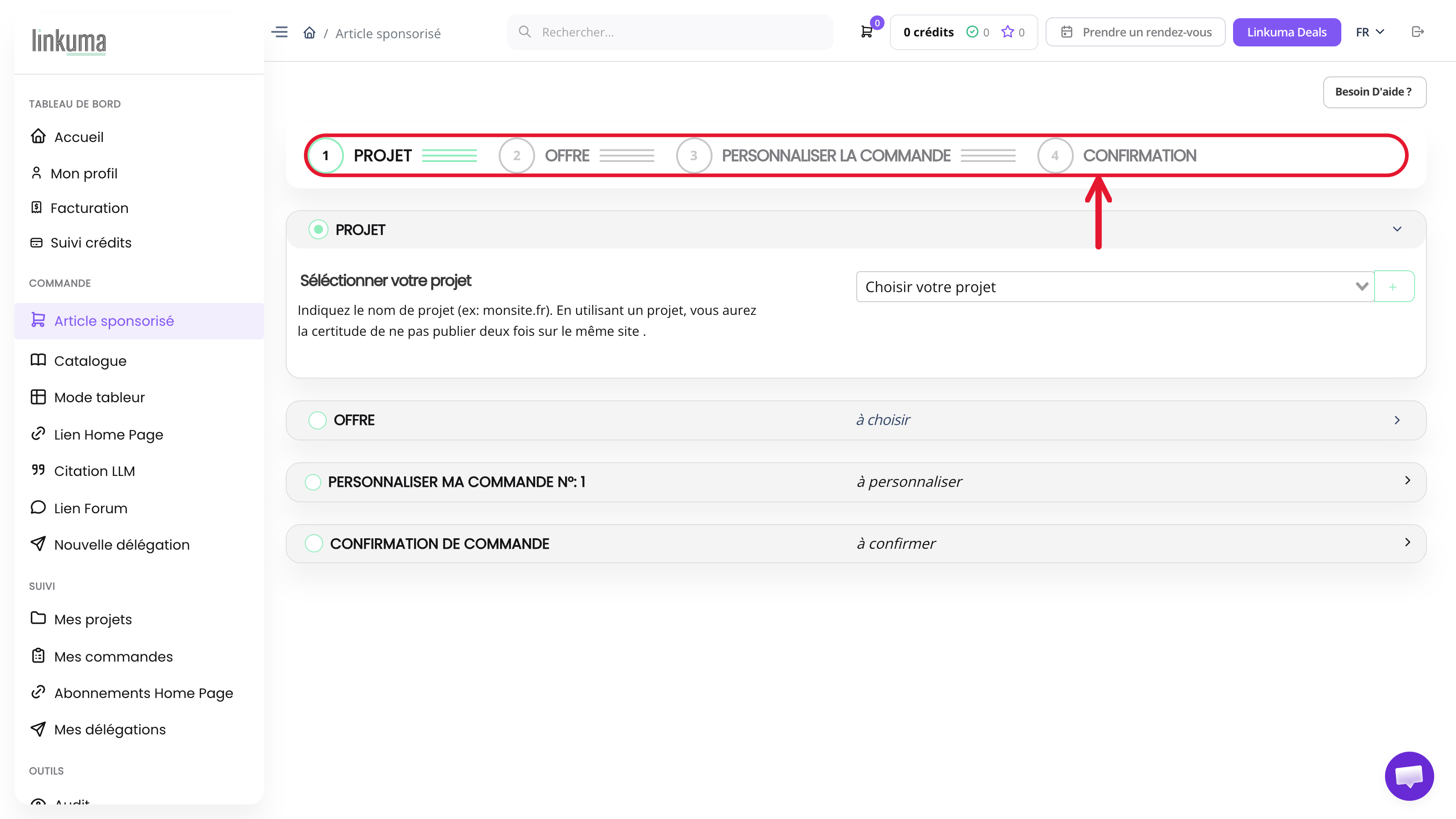This screenshot has width=1456, height=819.
Task: Select the PROJET section radio circle
Action: coord(318,229)
